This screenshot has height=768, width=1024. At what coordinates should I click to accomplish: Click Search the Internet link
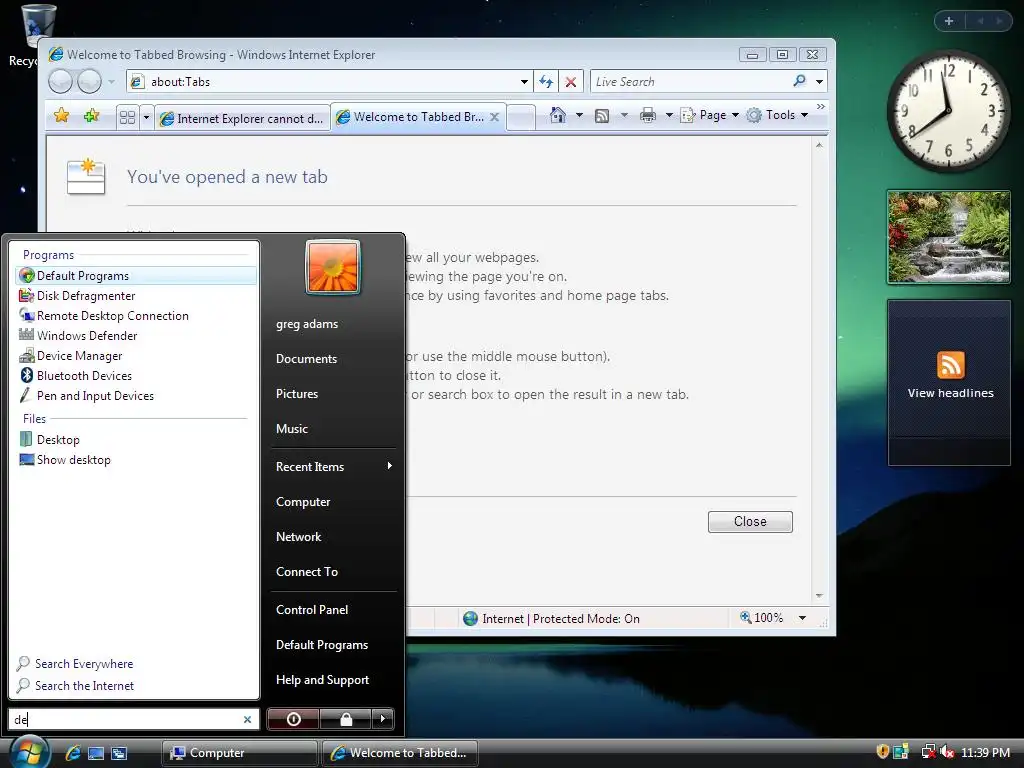84,686
